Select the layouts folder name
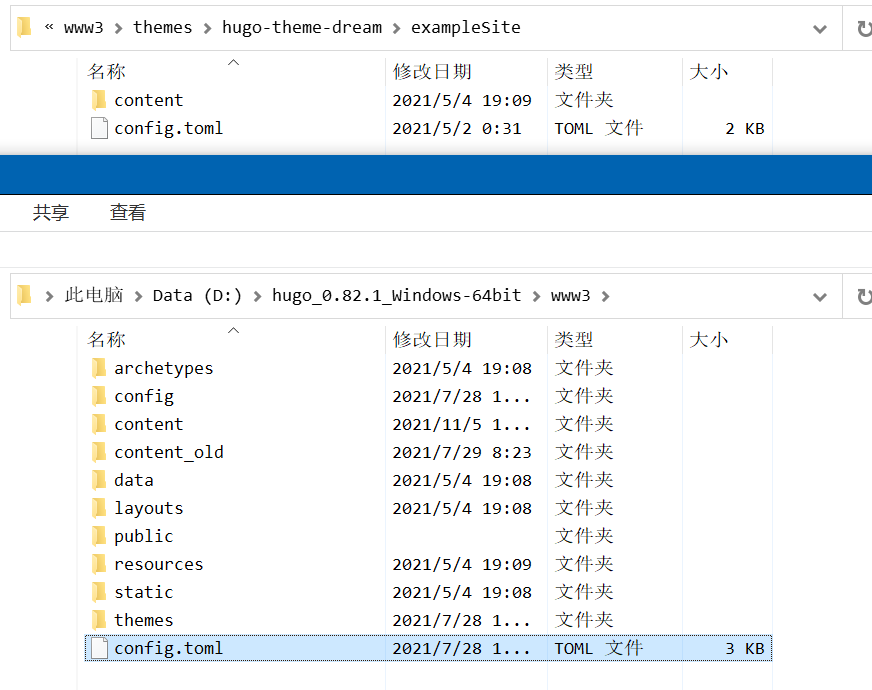Image resolution: width=872 pixels, height=690 pixels. click(148, 508)
